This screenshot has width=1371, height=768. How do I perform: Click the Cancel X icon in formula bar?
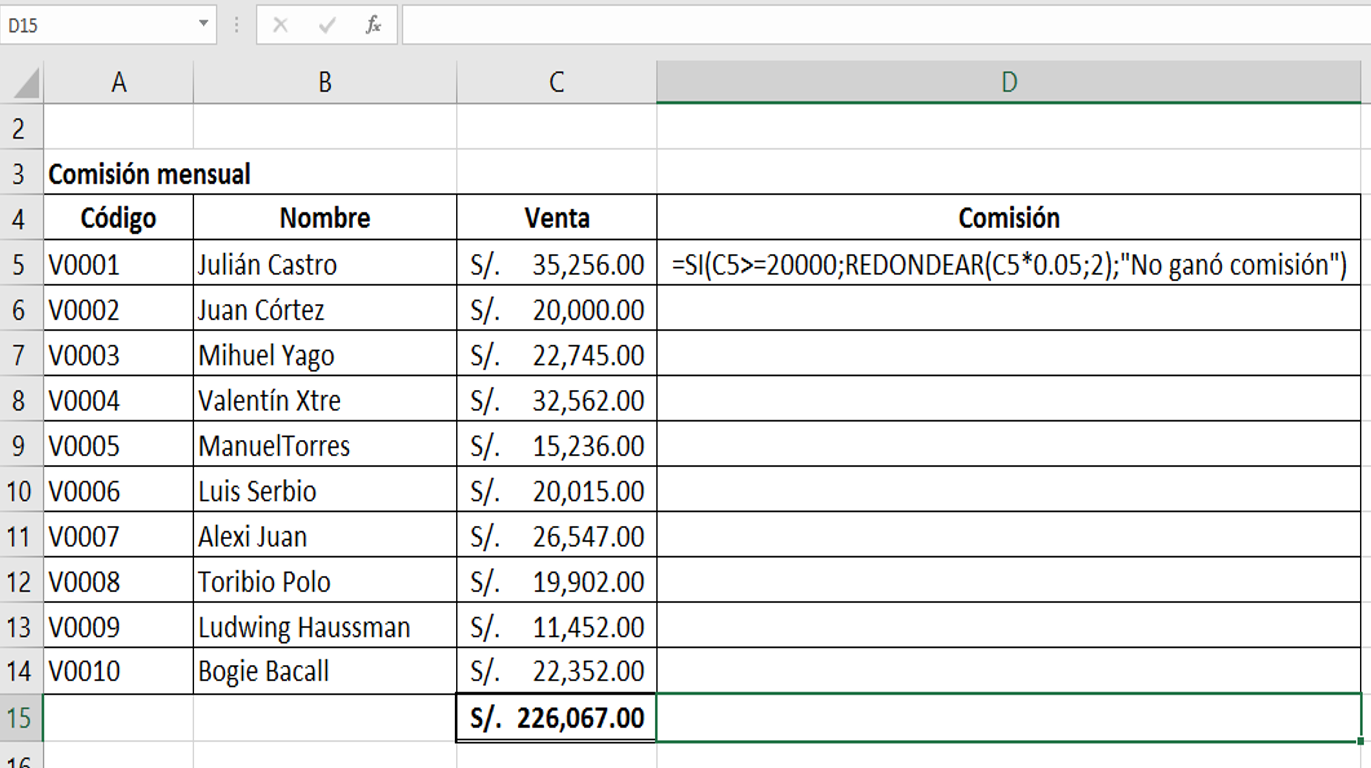point(280,26)
